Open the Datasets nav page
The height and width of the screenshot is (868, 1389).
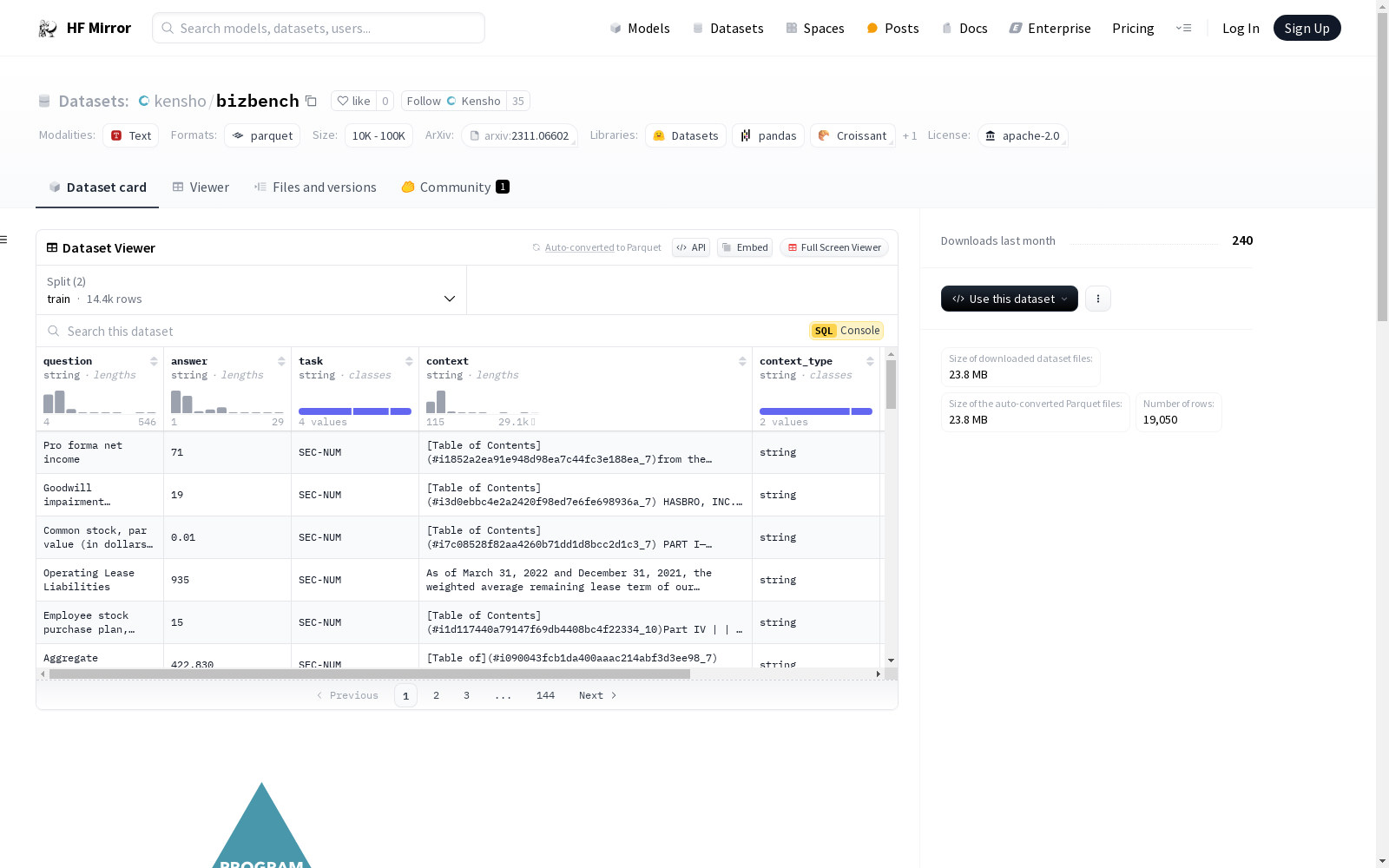click(727, 28)
